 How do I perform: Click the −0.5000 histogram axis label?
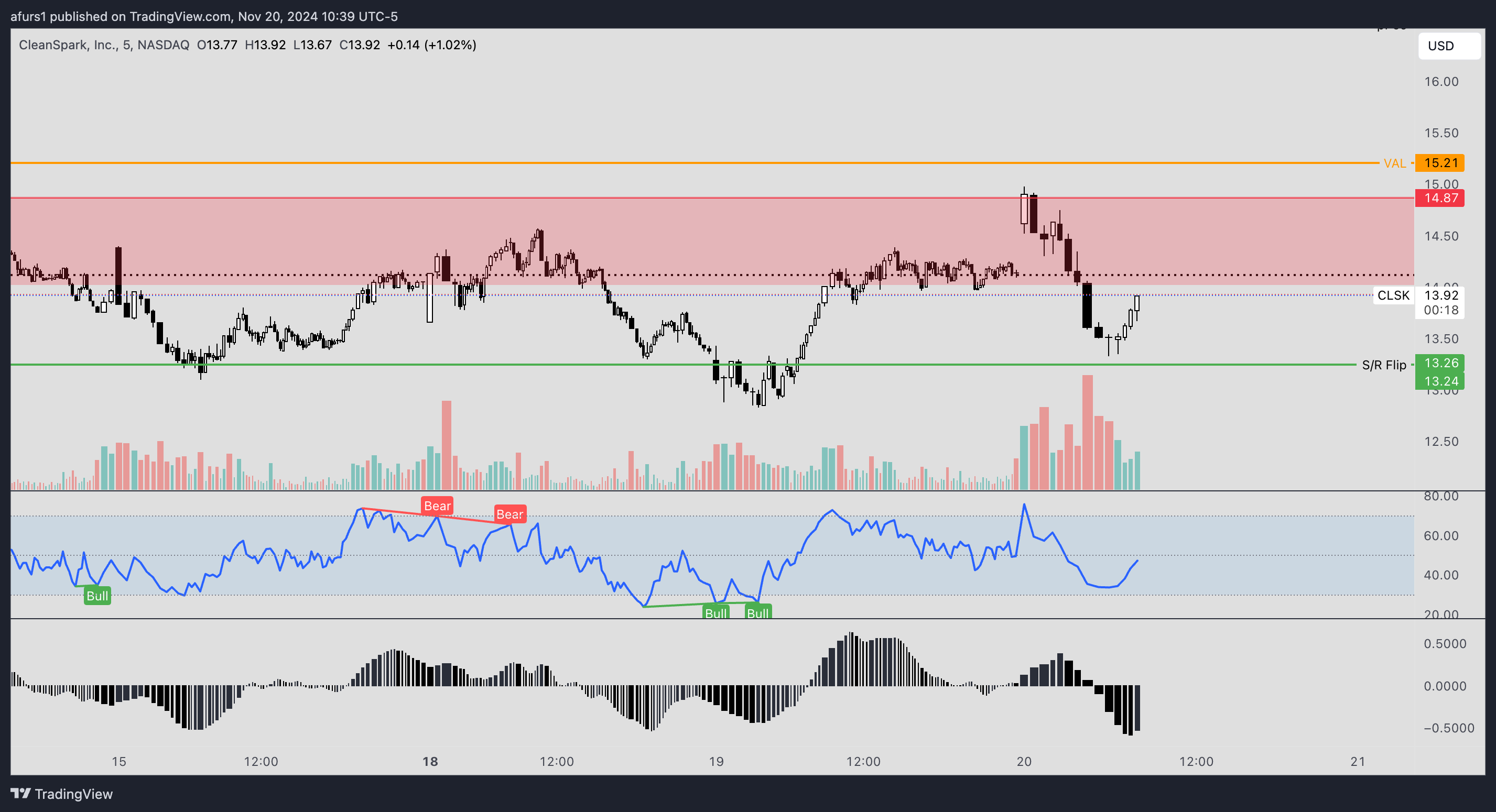pyautogui.click(x=1448, y=728)
